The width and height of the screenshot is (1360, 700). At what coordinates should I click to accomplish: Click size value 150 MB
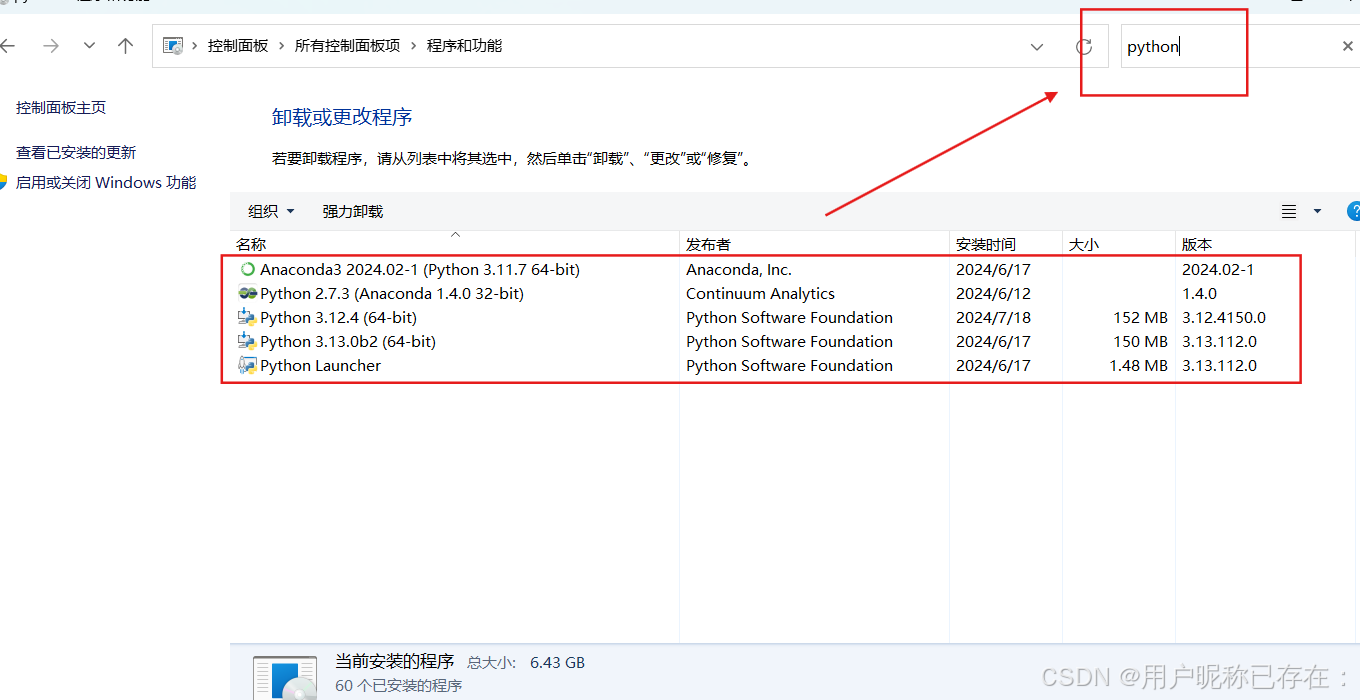(x=1140, y=341)
